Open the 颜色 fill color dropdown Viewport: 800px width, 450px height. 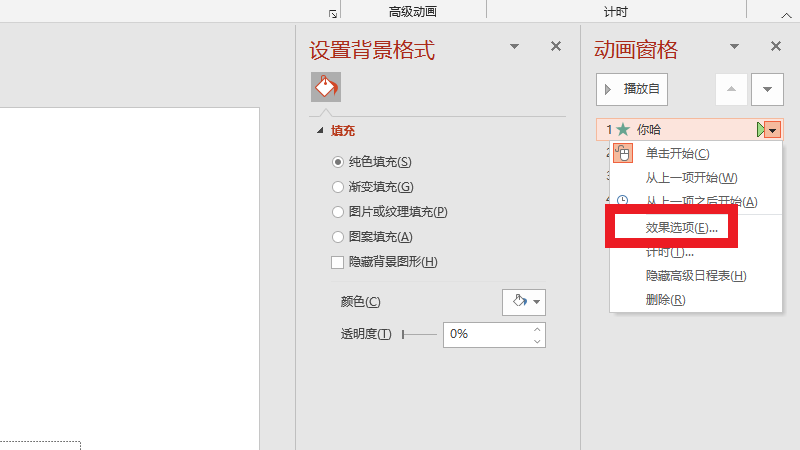click(524, 302)
